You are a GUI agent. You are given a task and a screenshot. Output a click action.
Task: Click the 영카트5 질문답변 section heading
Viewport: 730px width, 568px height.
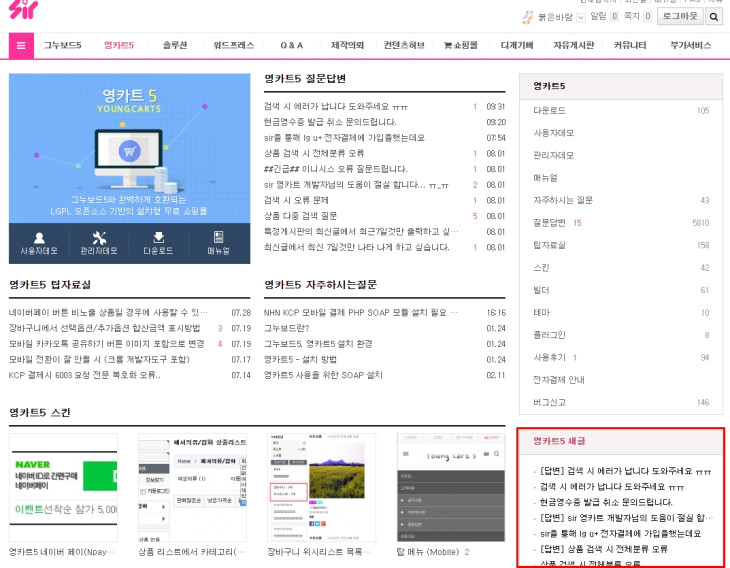click(305, 79)
